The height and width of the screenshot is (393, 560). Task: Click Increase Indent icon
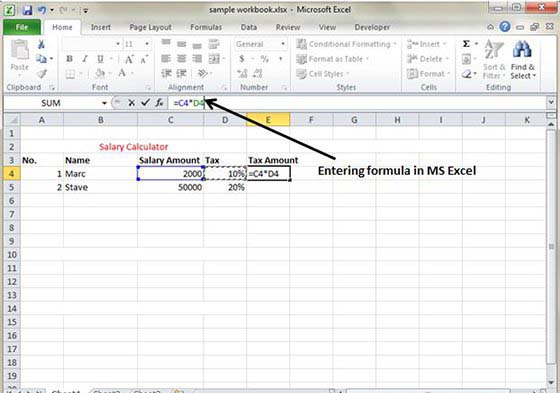click(x=181, y=74)
